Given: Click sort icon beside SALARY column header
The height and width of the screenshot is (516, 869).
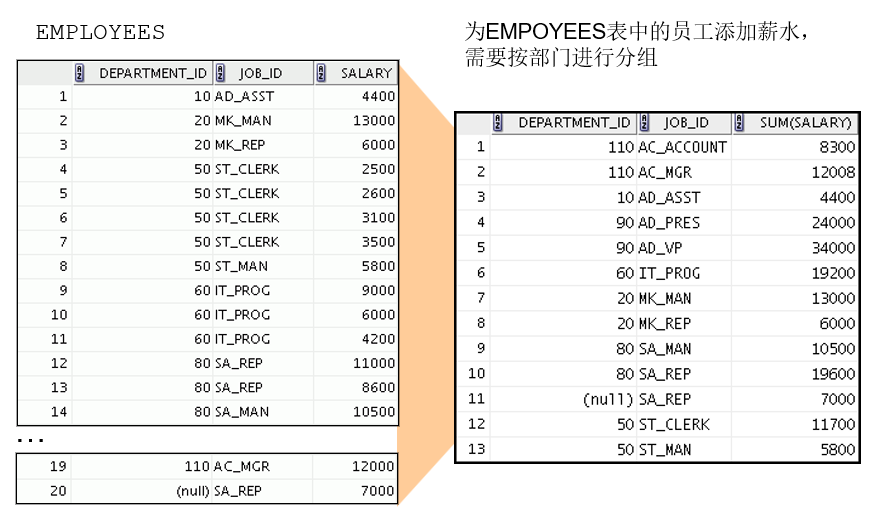Looking at the screenshot, I should pos(321,73).
